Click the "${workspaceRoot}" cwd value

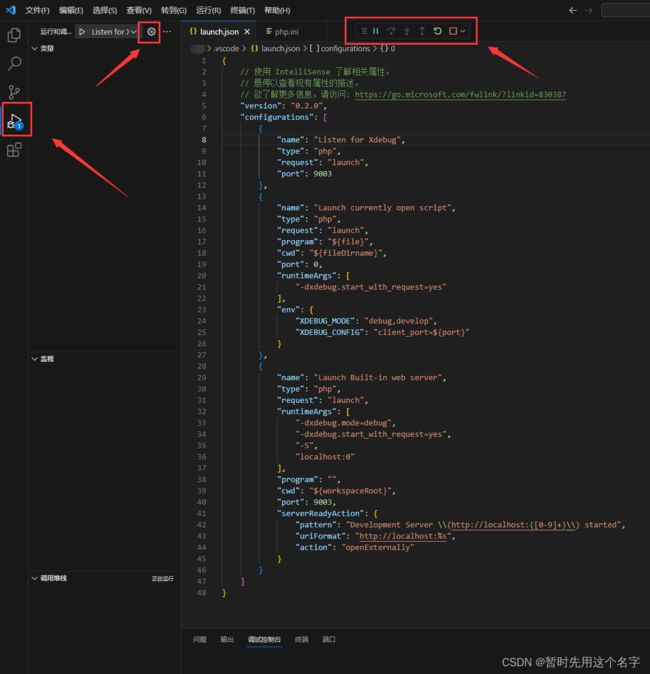coord(351,490)
